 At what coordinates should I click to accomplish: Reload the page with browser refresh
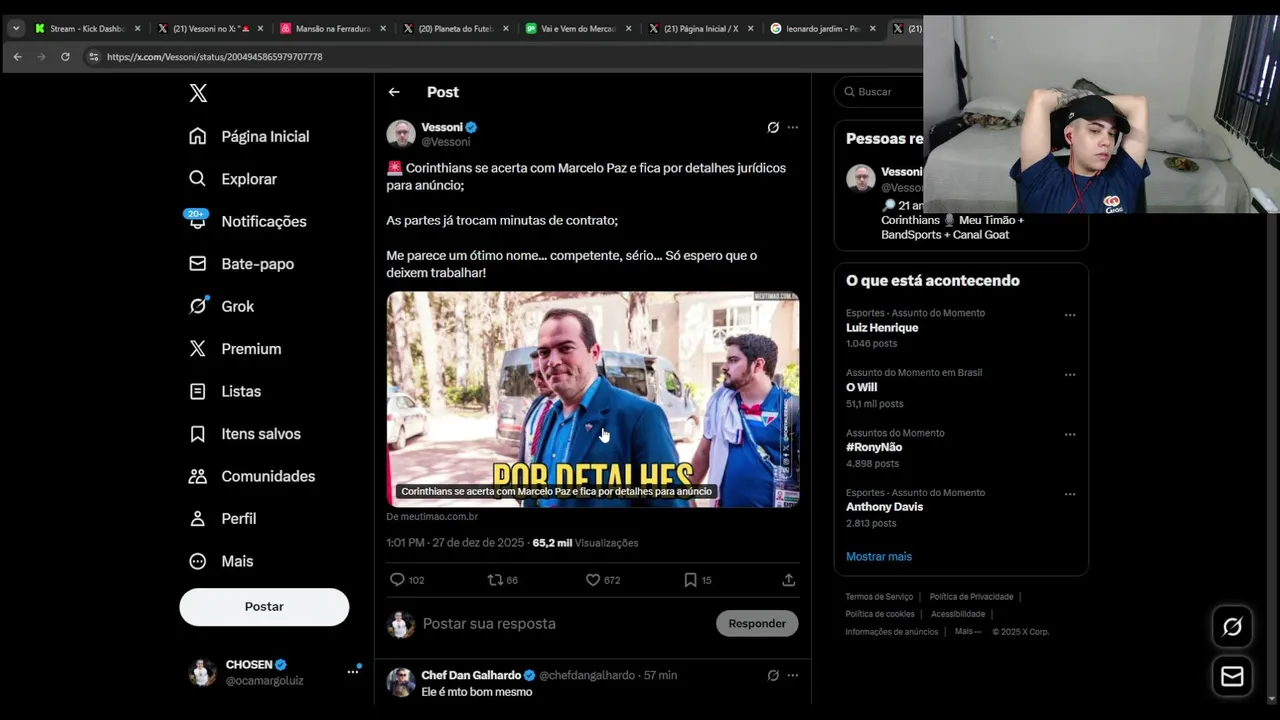[x=65, y=57]
